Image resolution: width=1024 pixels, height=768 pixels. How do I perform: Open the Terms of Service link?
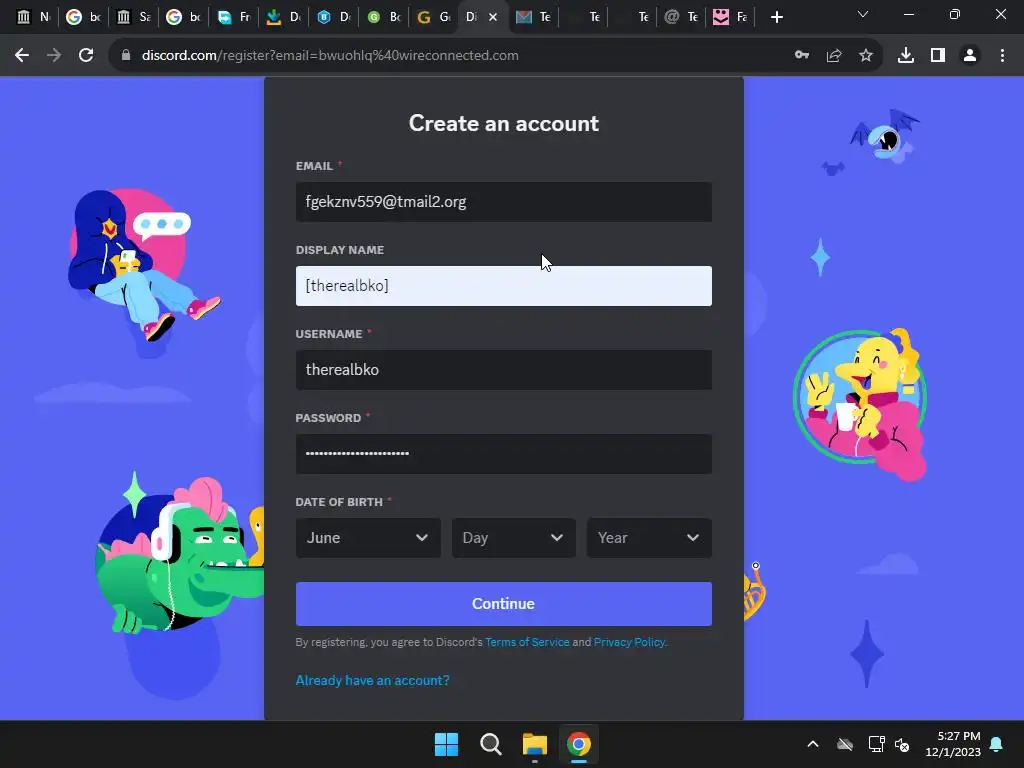tap(527, 642)
